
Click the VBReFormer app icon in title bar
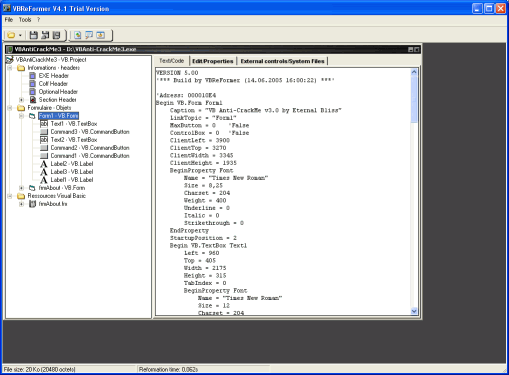coord(7,8)
